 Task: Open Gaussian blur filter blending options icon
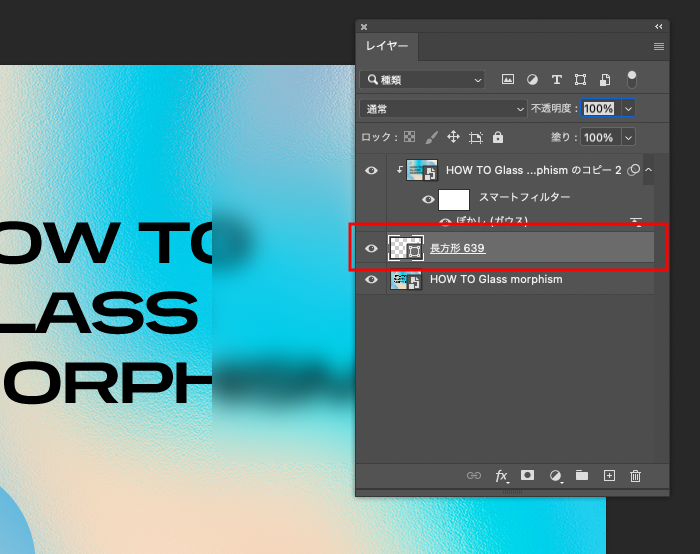[636, 221]
